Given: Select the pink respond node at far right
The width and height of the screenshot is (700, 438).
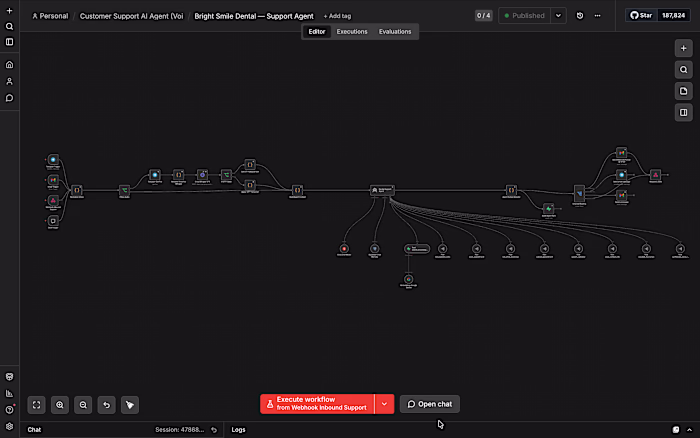Looking at the screenshot, I should pos(655,175).
